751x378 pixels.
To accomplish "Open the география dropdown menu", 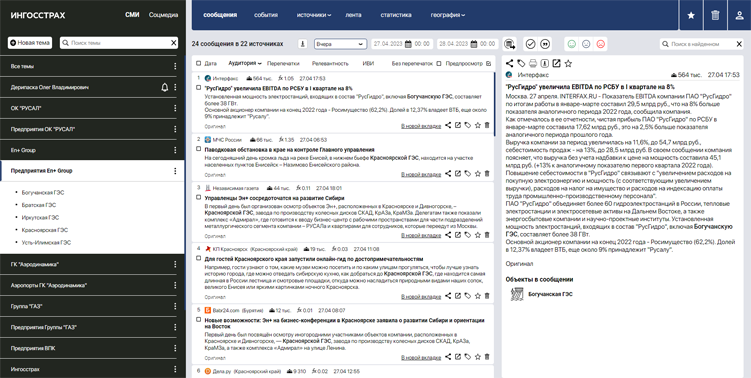I will click(448, 15).
